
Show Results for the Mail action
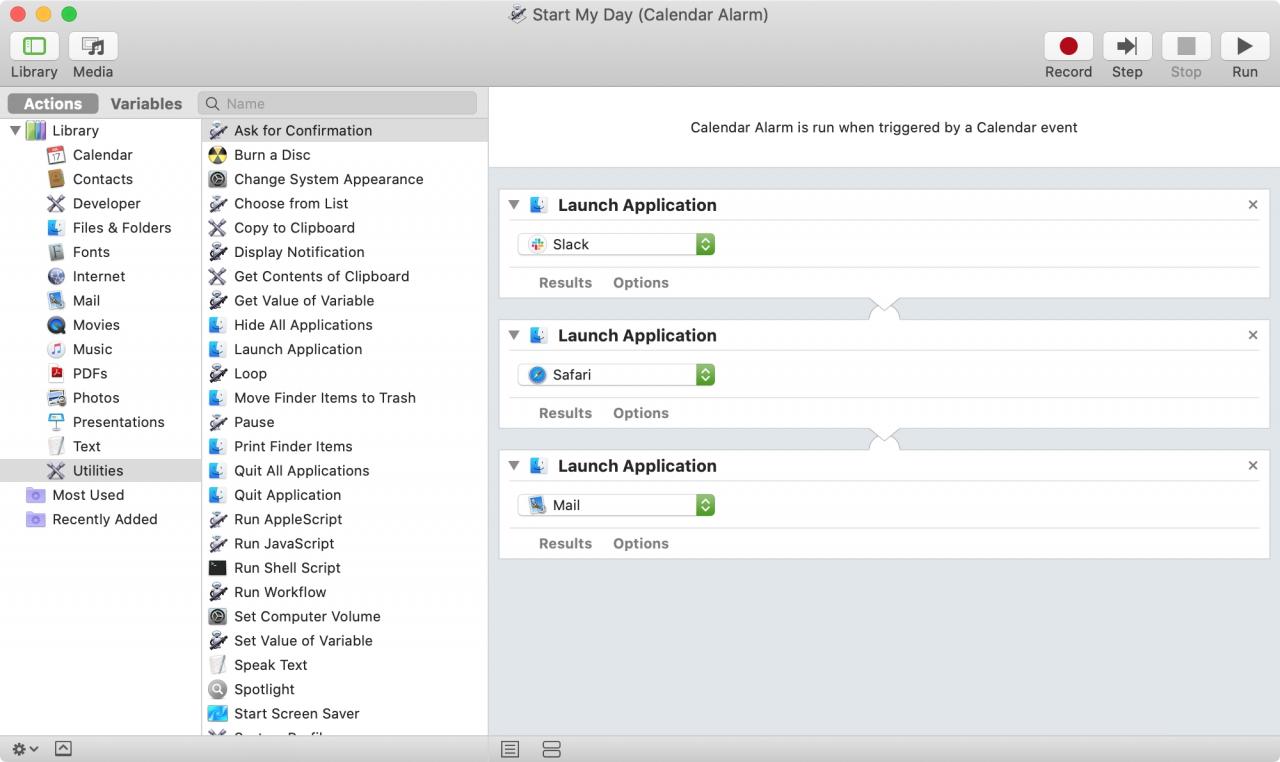pos(565,544)
